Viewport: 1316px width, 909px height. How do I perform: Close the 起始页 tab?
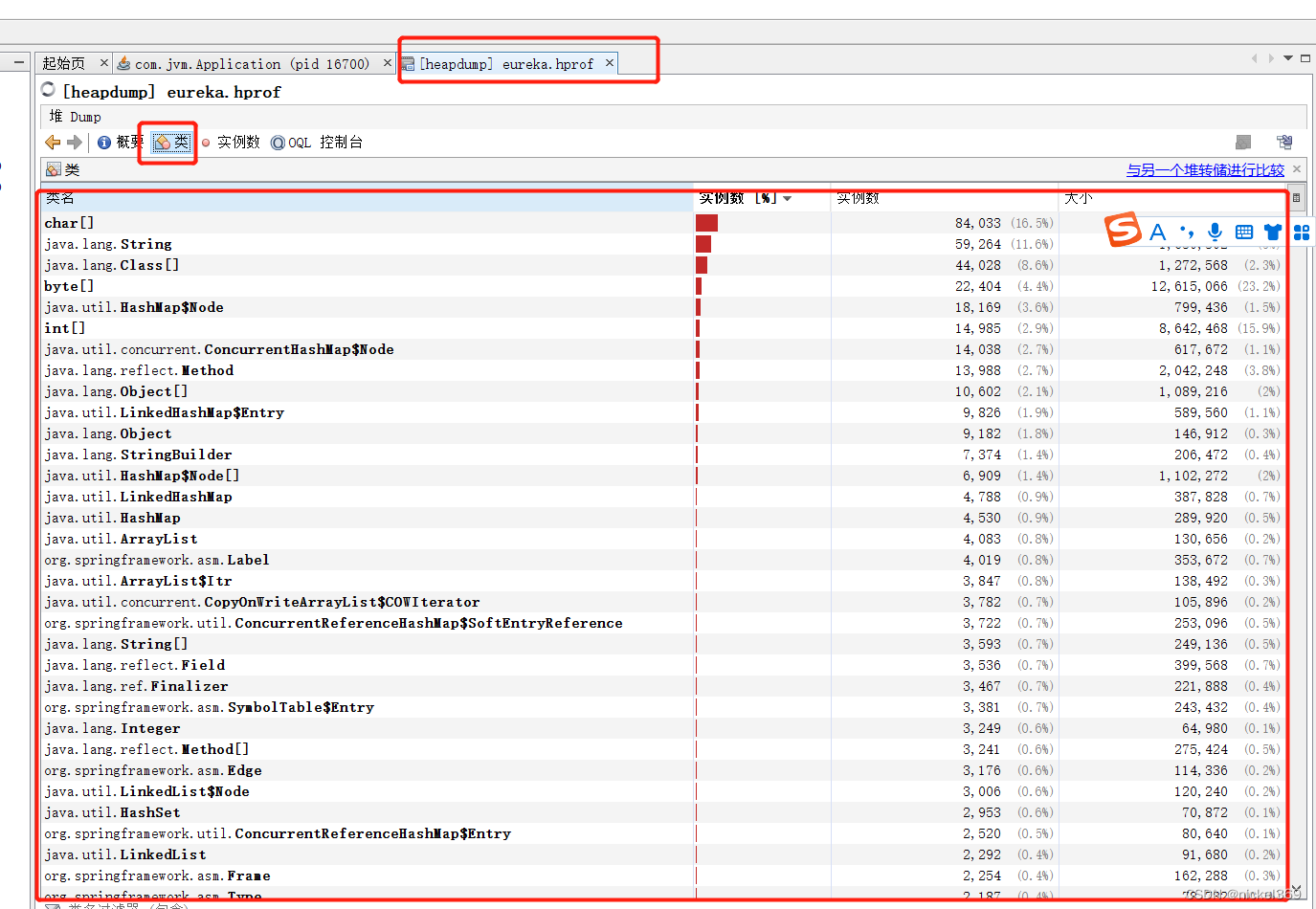(104, 62)
